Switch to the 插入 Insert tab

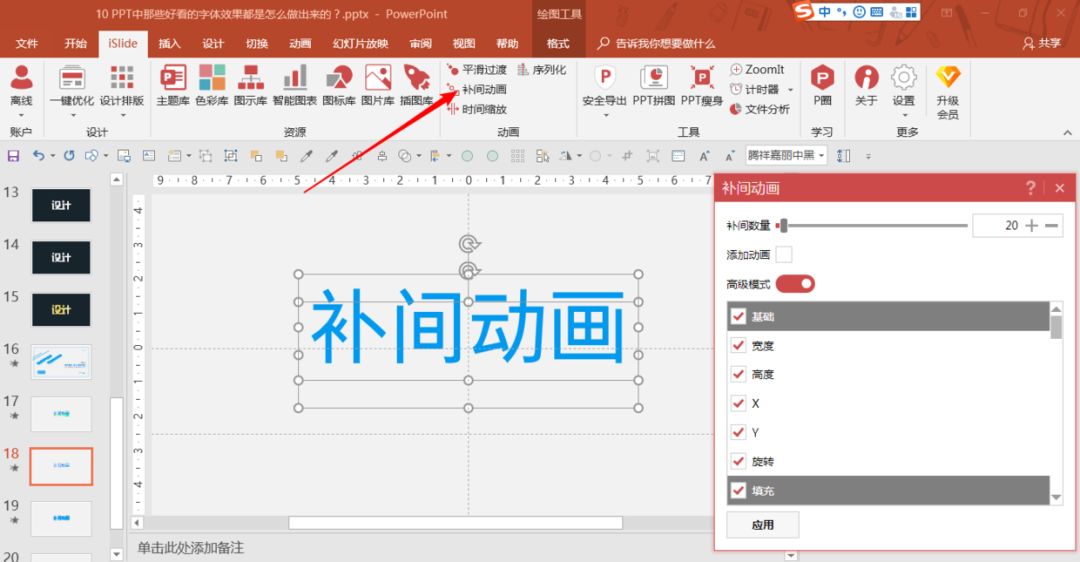169,43
